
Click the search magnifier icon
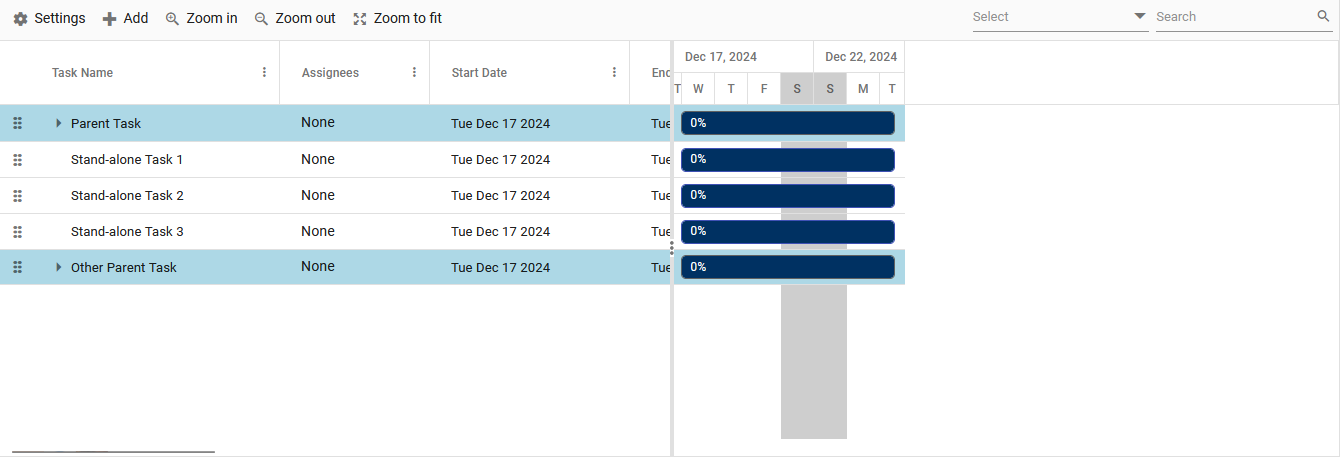(x=1324, y=16)
